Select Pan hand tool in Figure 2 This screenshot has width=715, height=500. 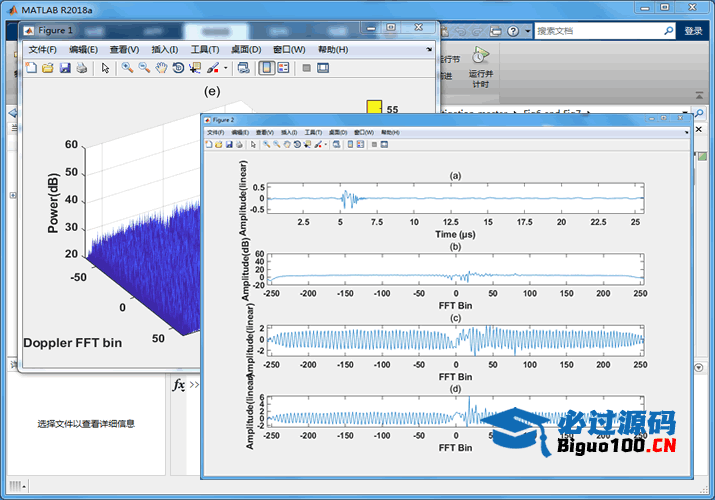click(x=287, y=144)
